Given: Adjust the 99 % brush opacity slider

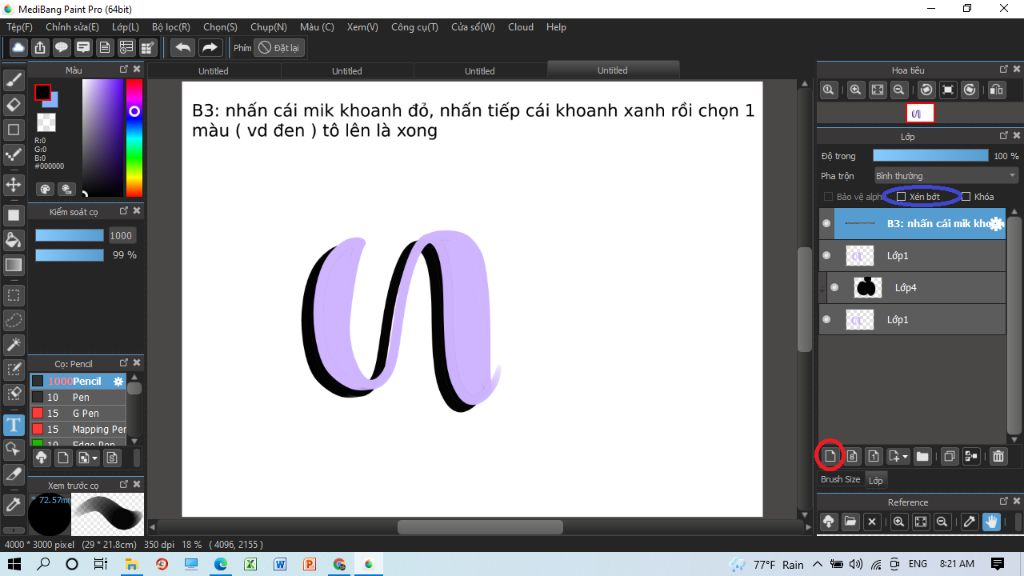Looking at the screenshot, I should point(69,255).
